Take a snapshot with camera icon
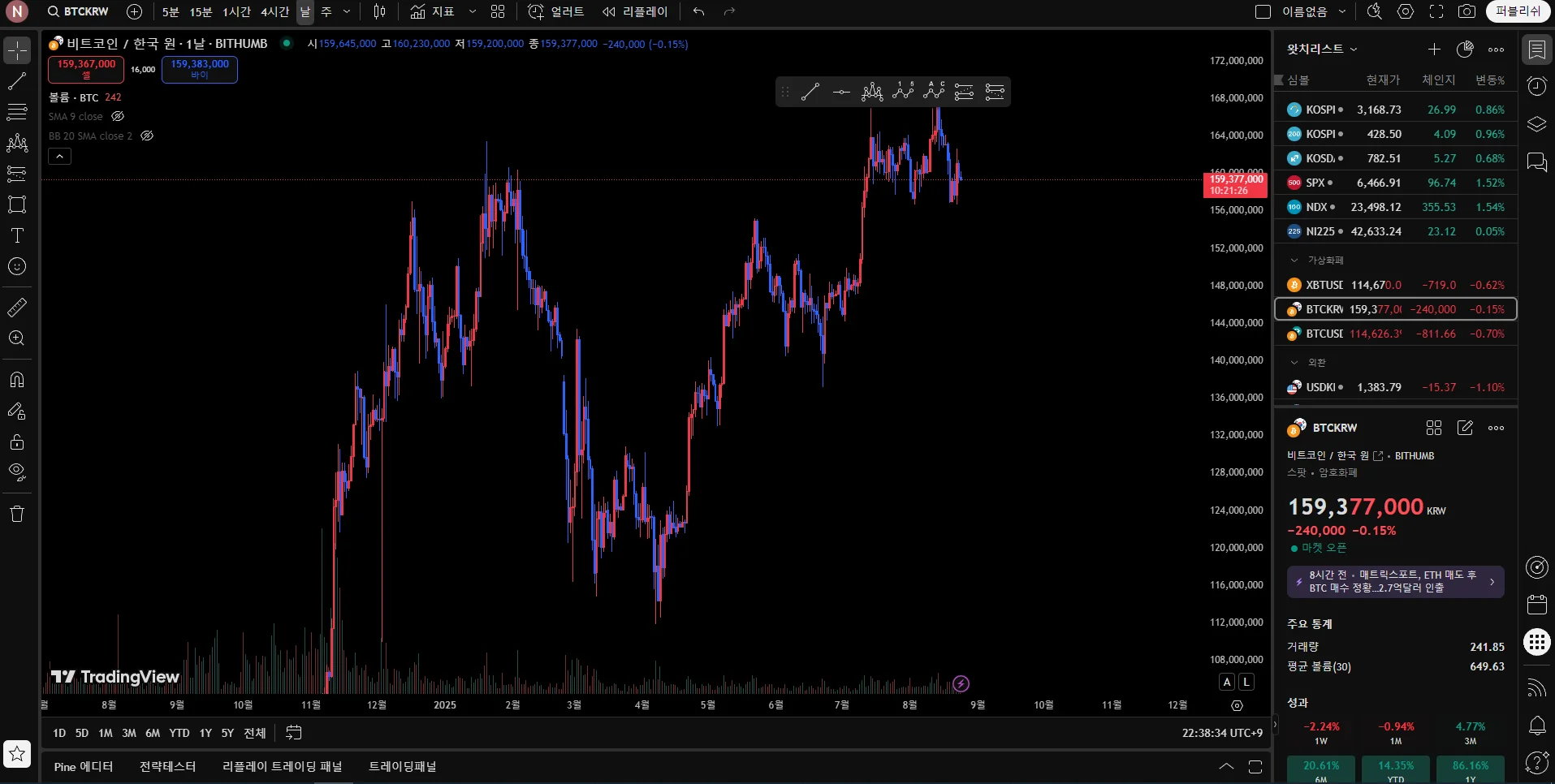 1466,11
